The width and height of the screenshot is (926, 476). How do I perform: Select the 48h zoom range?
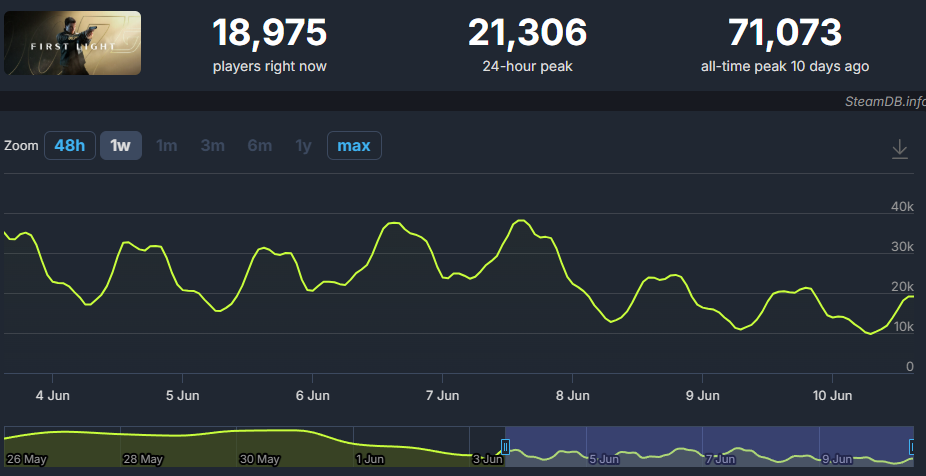pyautogui.click(x=70, y=145)
